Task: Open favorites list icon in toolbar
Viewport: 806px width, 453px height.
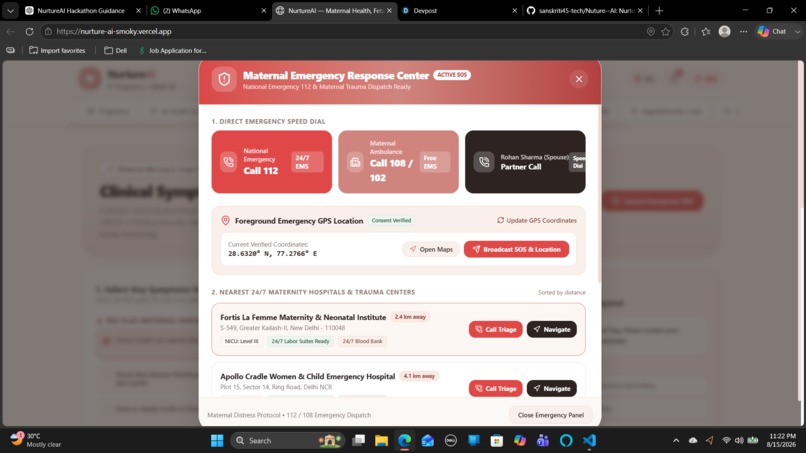Action: (706, 31)
